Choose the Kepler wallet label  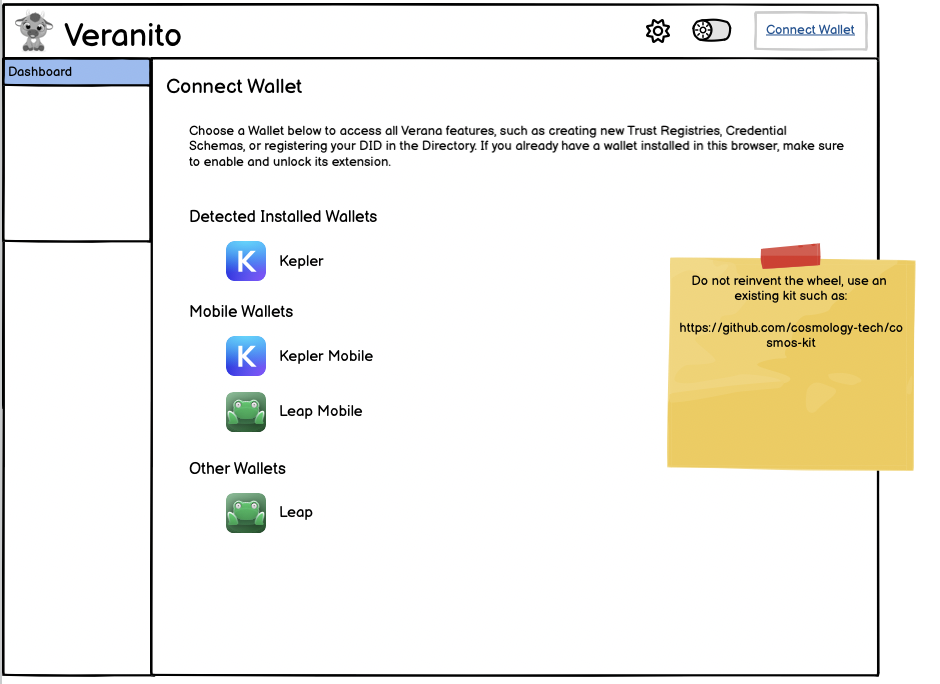point(302,261)
